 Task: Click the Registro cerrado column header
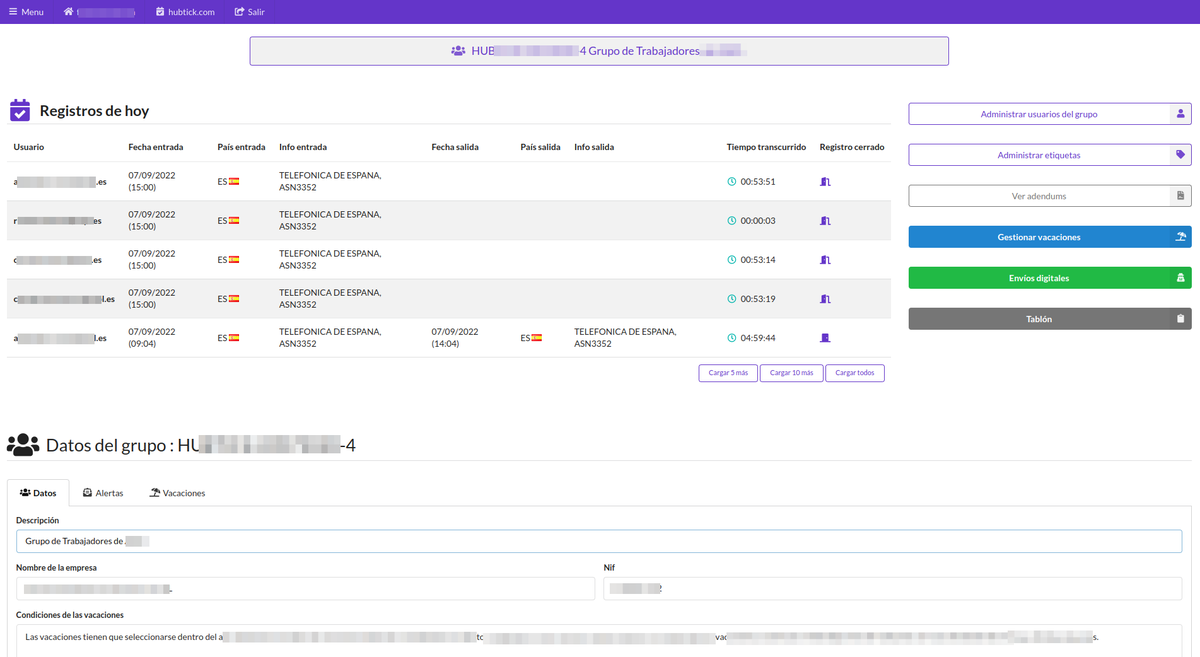coord(852,147)
